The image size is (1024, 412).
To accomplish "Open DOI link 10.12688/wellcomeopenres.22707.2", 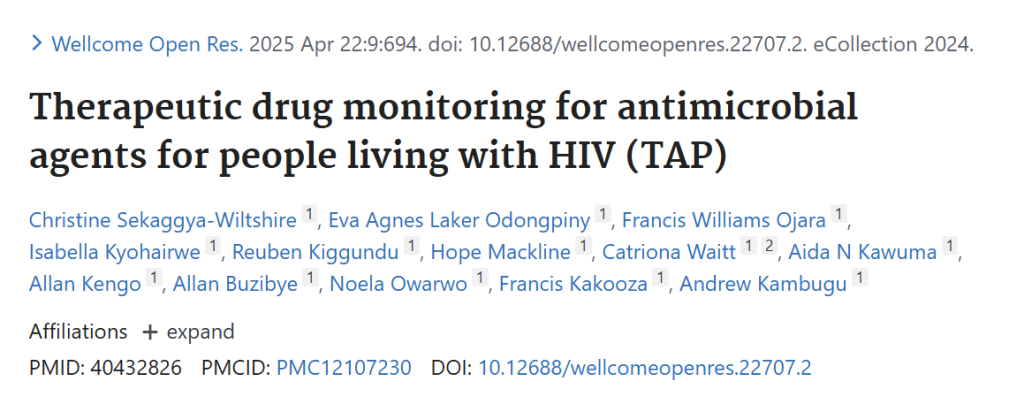I will tap(645, 368).
